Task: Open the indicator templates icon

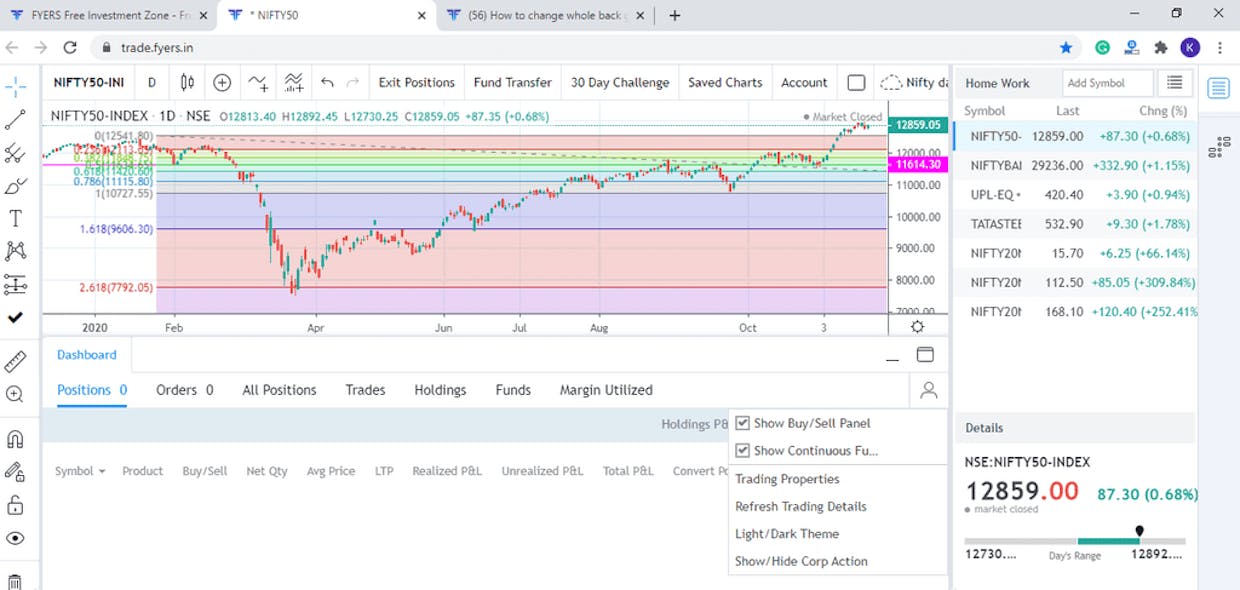Action: (x=294, y=82)
